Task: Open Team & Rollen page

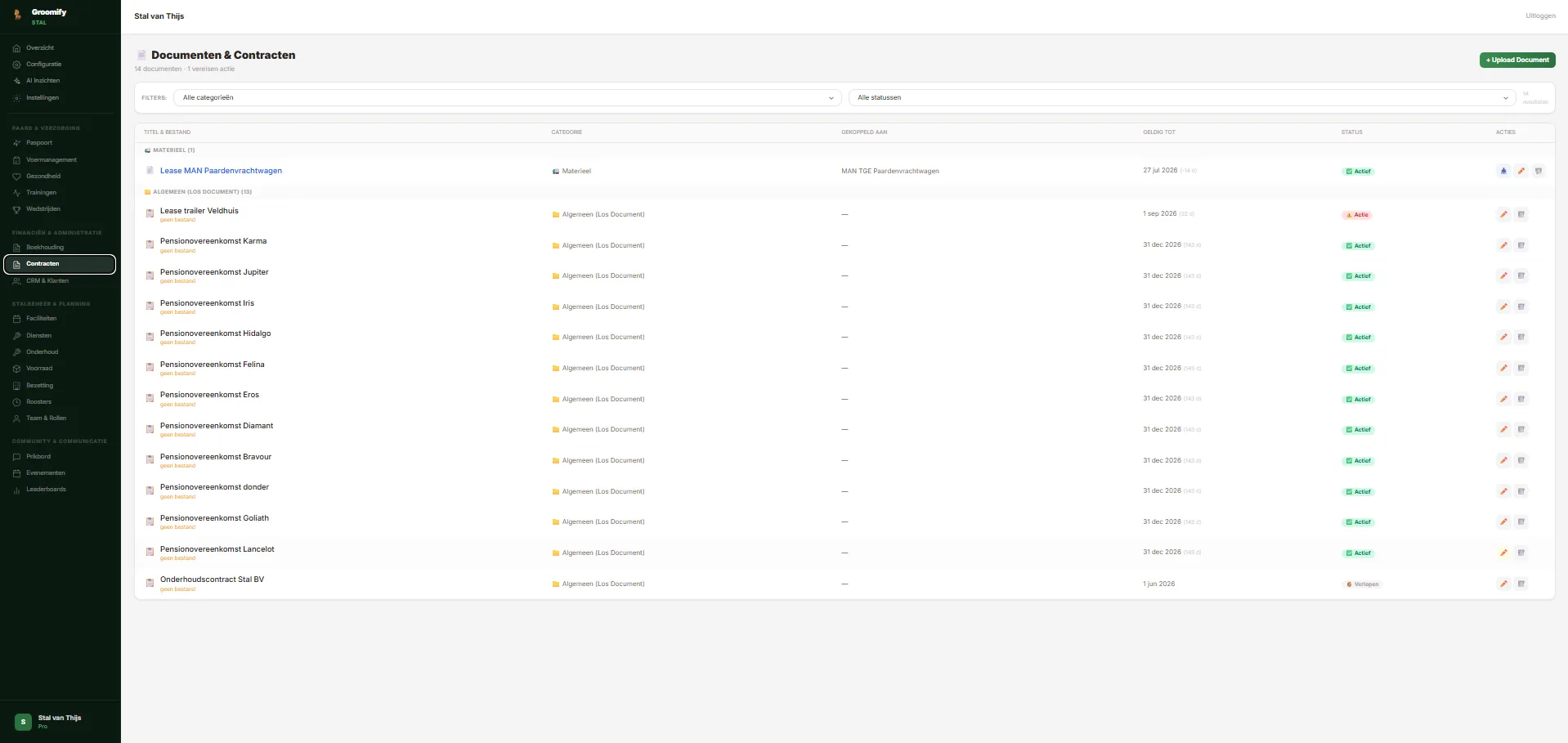Action: point(60,418)
